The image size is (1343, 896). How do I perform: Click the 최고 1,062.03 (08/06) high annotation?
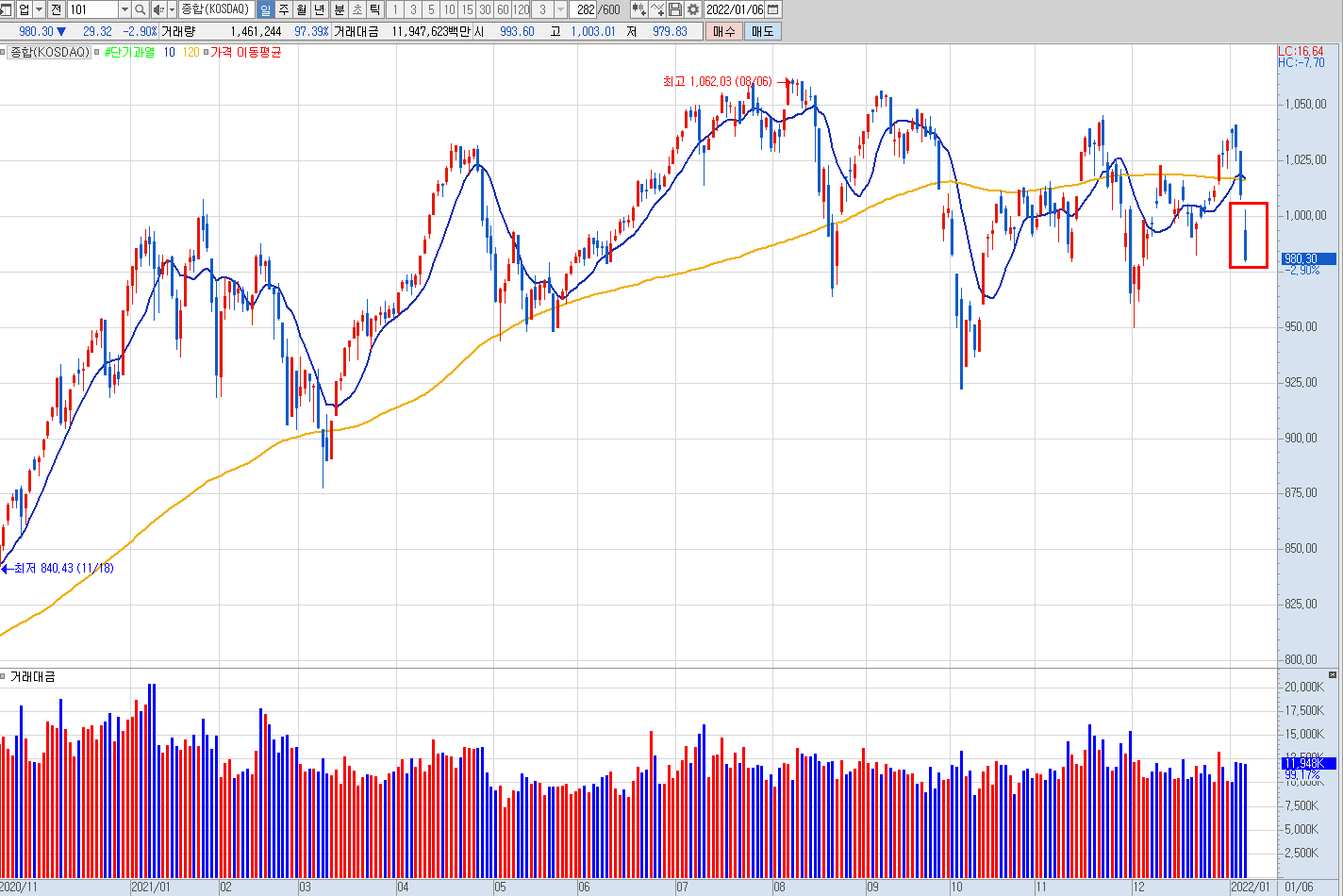pyautogui.click(x=717, y=82)
